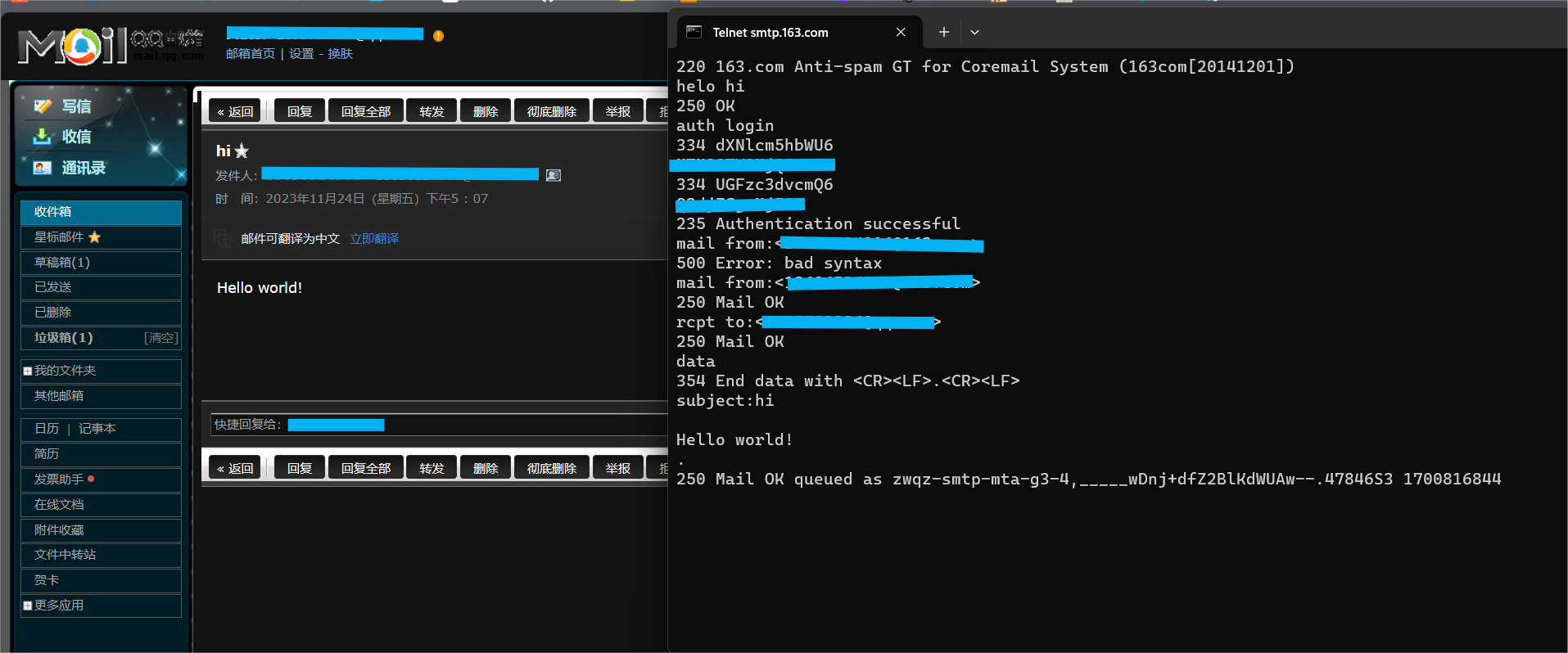Expand 更多应用 section
The image size is (1568, 653).
pos(27,606)
